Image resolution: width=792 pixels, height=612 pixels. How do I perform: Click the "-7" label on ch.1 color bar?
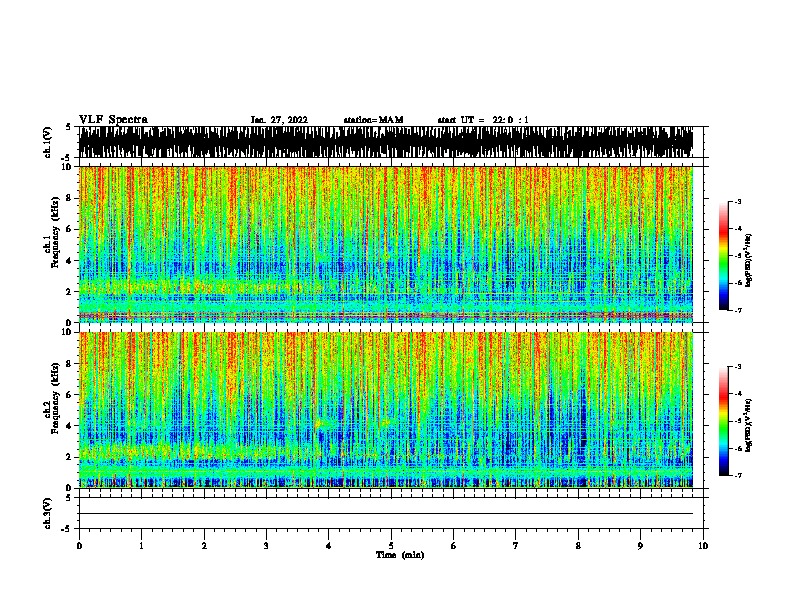pyautogui.click(x=737, y=310)
